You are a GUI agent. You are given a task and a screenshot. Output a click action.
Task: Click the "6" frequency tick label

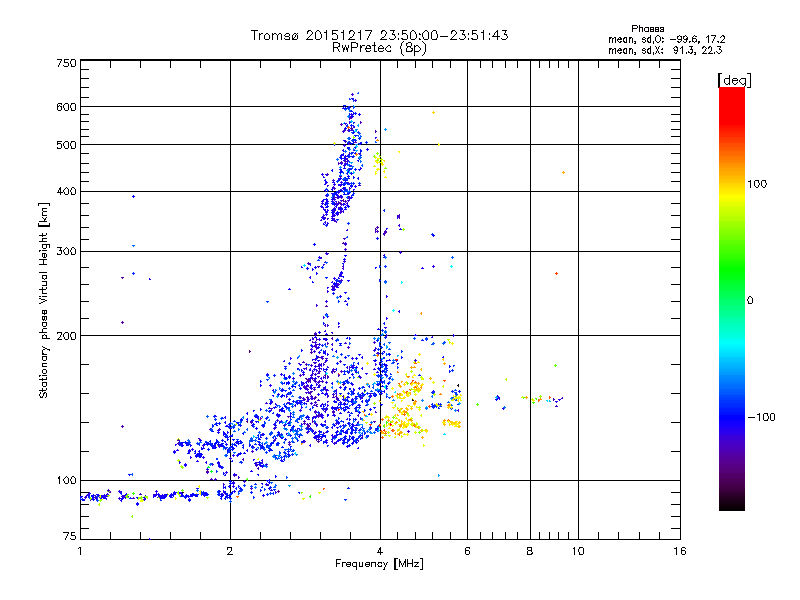pyautogui.click(x=467, y=551)
